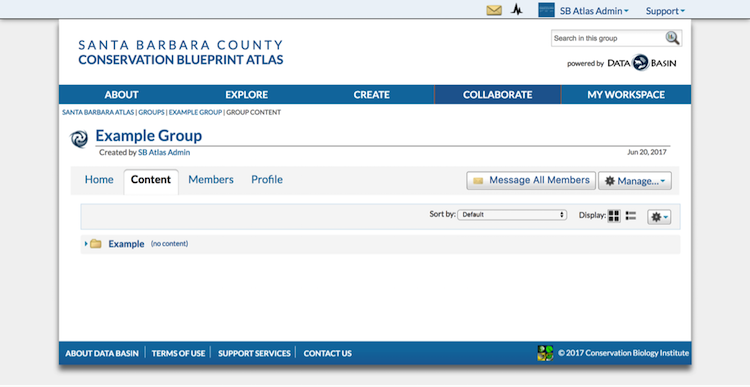
Task: Click Message All Members button
Action: click(531, 180)
